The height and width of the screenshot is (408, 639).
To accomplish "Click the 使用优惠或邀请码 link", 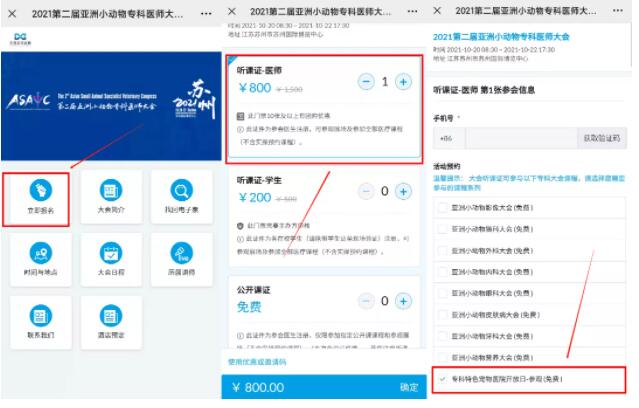I will coord(257,362).
